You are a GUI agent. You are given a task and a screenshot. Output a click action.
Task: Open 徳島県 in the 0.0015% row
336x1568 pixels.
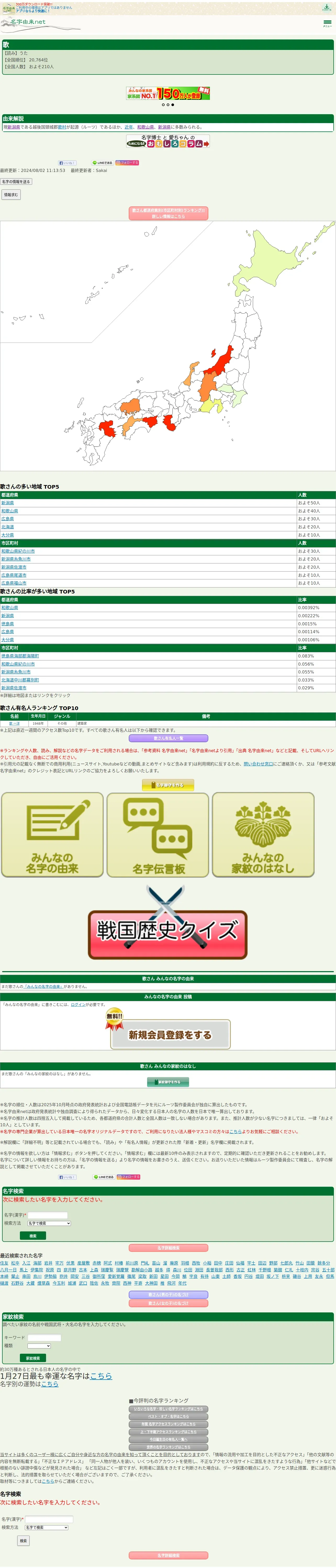7,624
